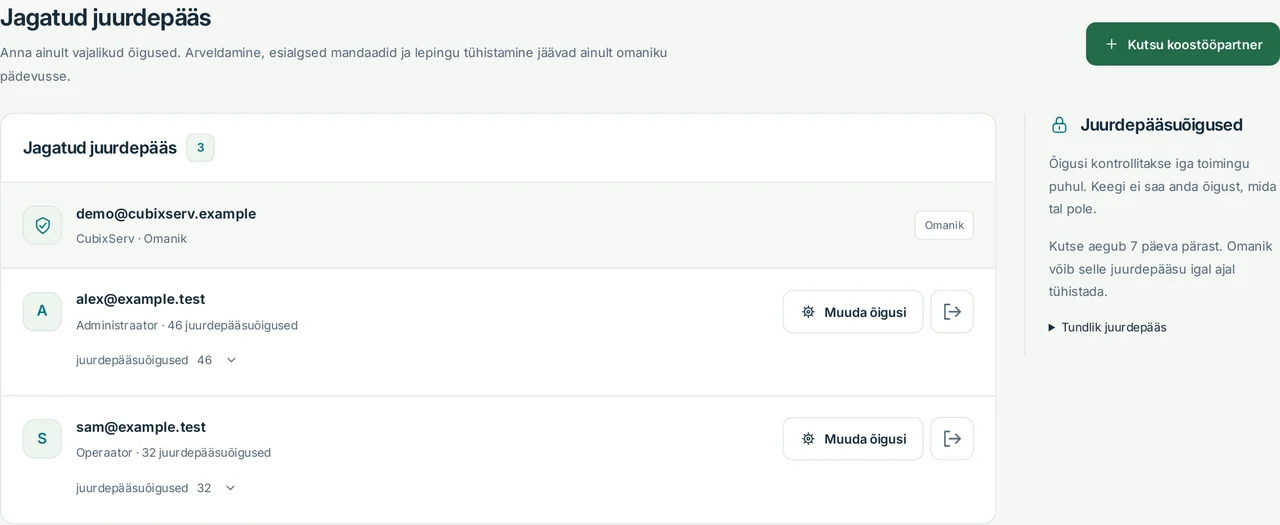Click the text CubixServ · Omanik

coord(131,238)
